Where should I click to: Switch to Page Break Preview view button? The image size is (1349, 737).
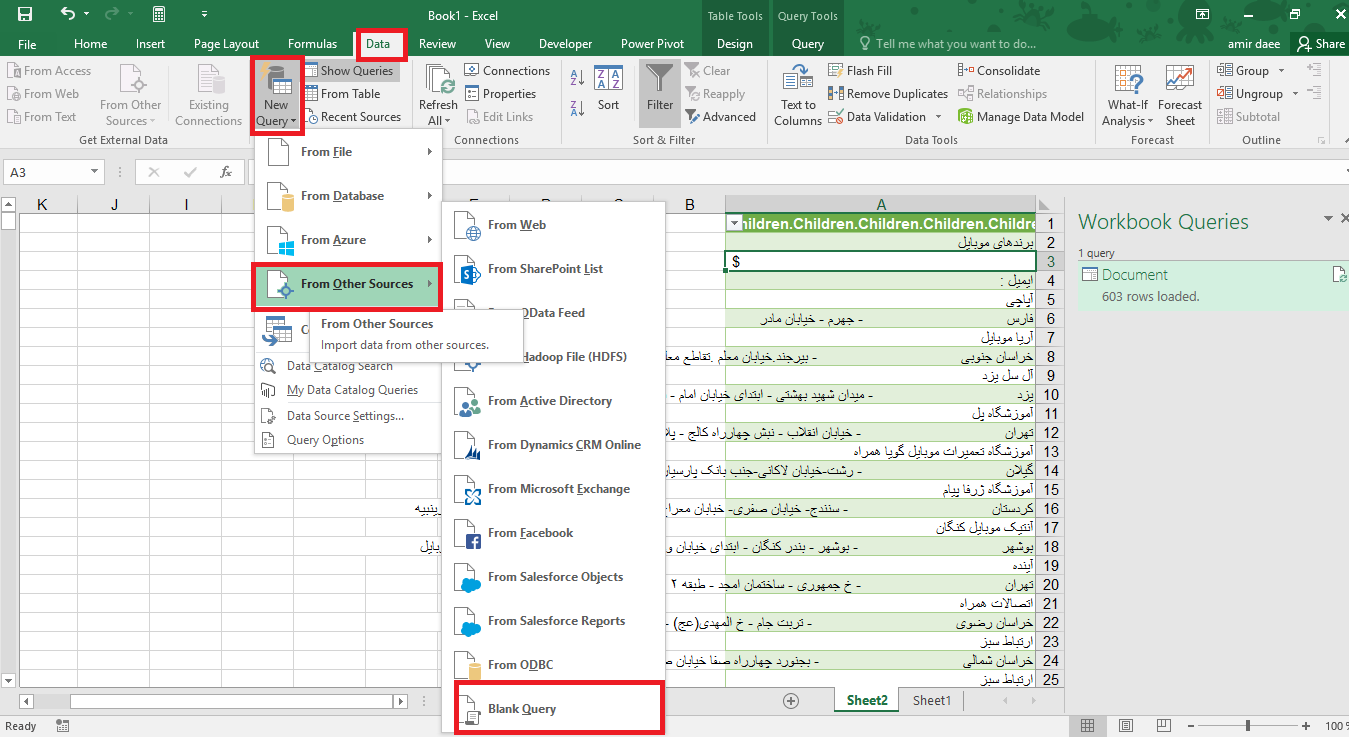click(1165, 726)
